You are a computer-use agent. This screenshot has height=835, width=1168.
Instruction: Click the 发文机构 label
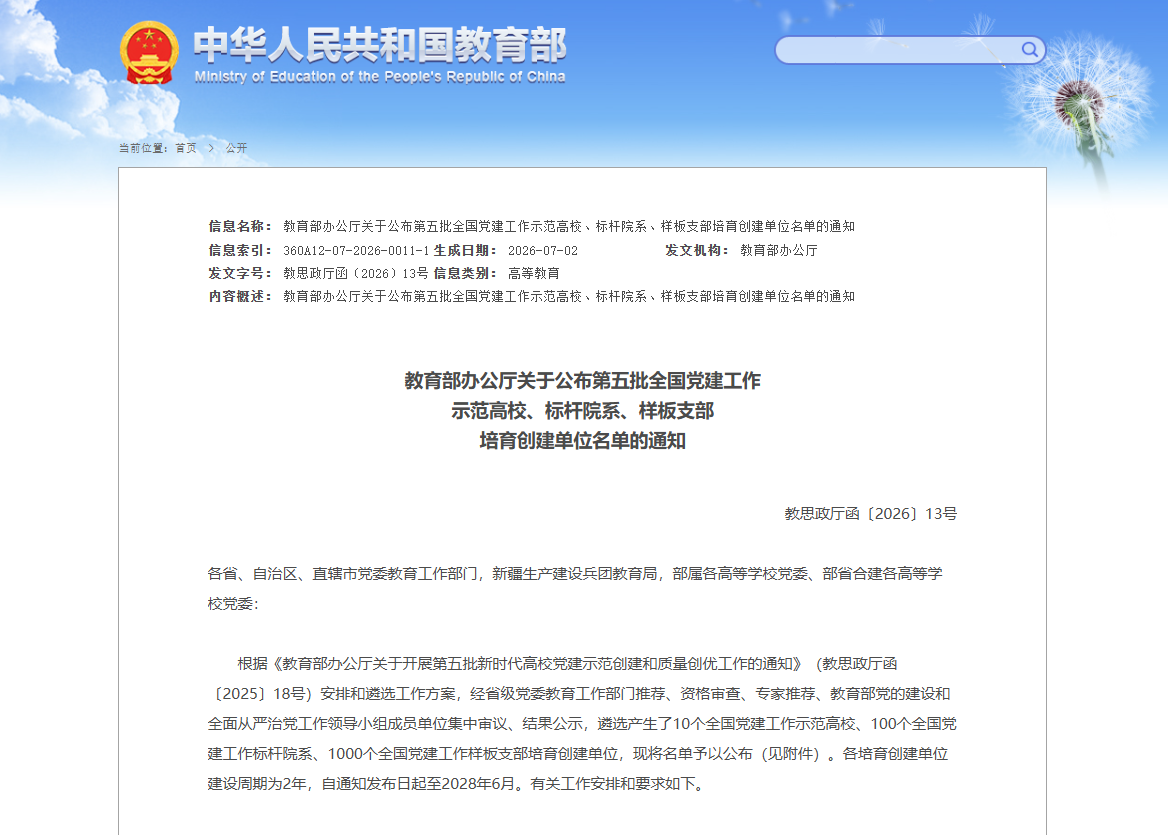696,250
